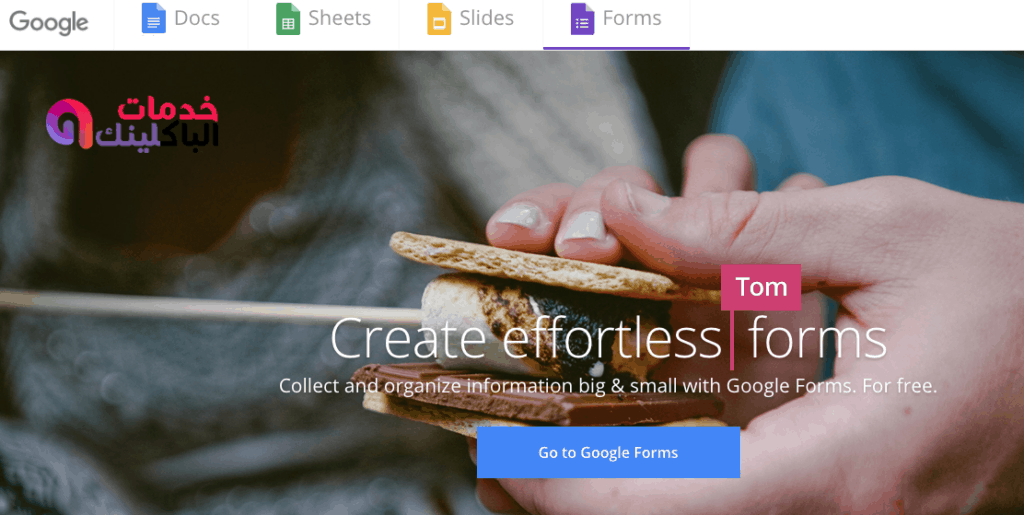Screen dimensions: 1024x515
Task: Click the purple underline beneath Forms tab
Action: [x=616, y=48]
